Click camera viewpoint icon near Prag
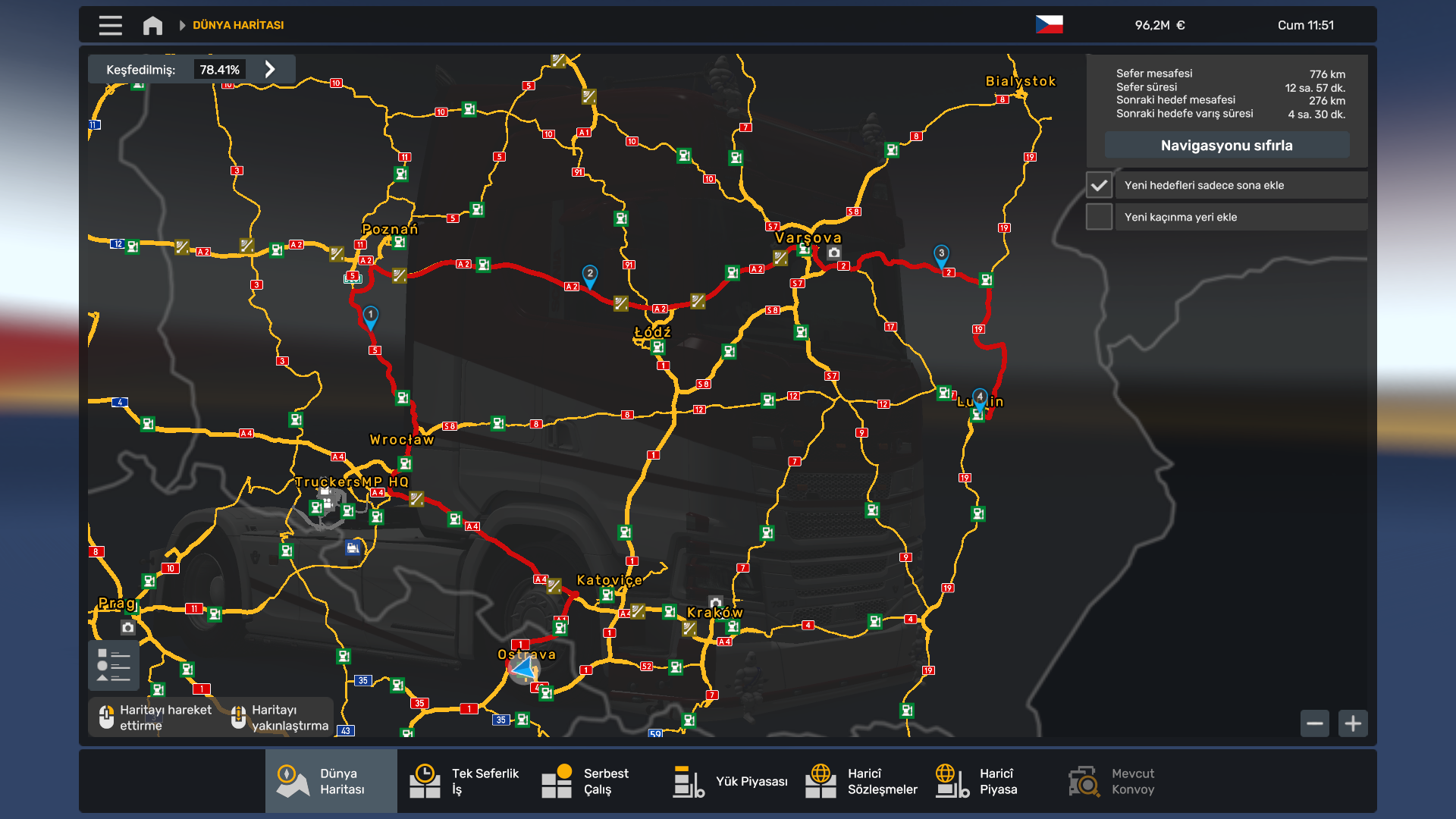The width and height of the screenshot is (1456, 819). (x=128, y=627)
